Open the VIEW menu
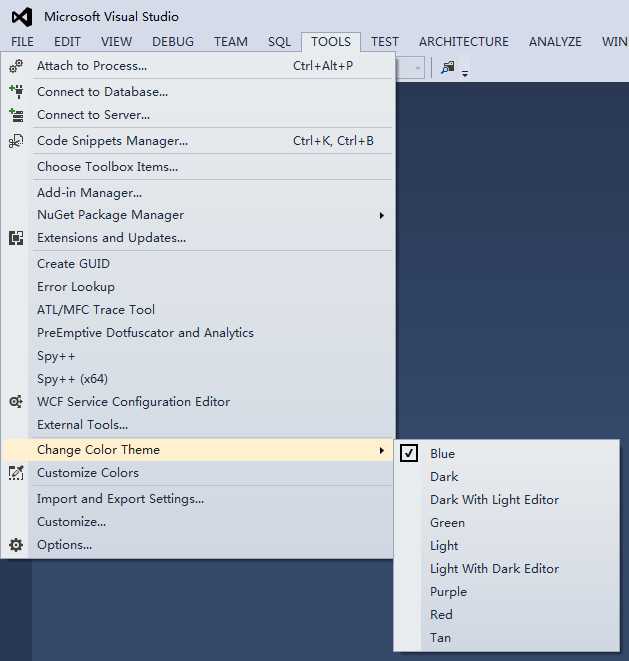The height and width of the screenshot is (661, 629). tap(116, 42)
